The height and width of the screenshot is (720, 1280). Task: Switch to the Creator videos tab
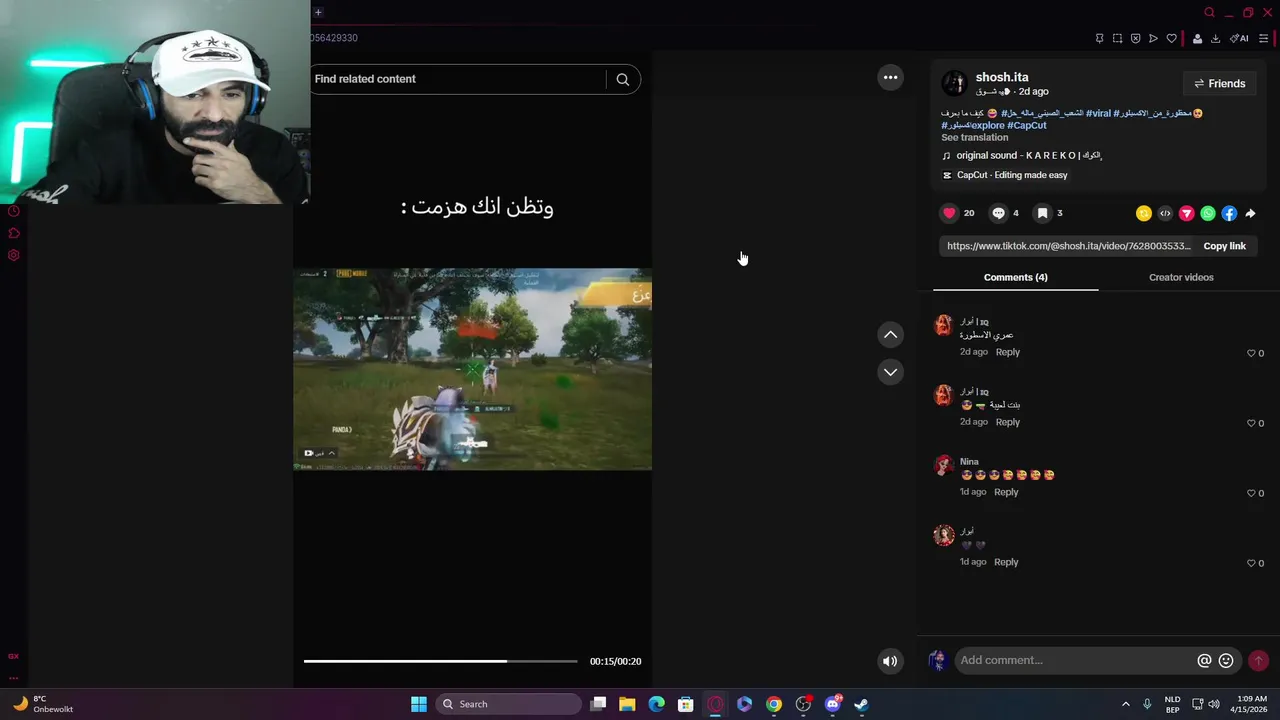[x=1181, y=277]
